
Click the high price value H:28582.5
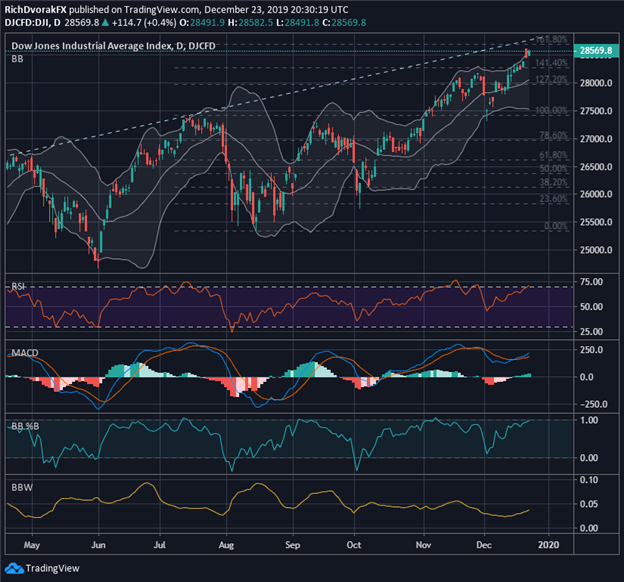tap(250, 23)
